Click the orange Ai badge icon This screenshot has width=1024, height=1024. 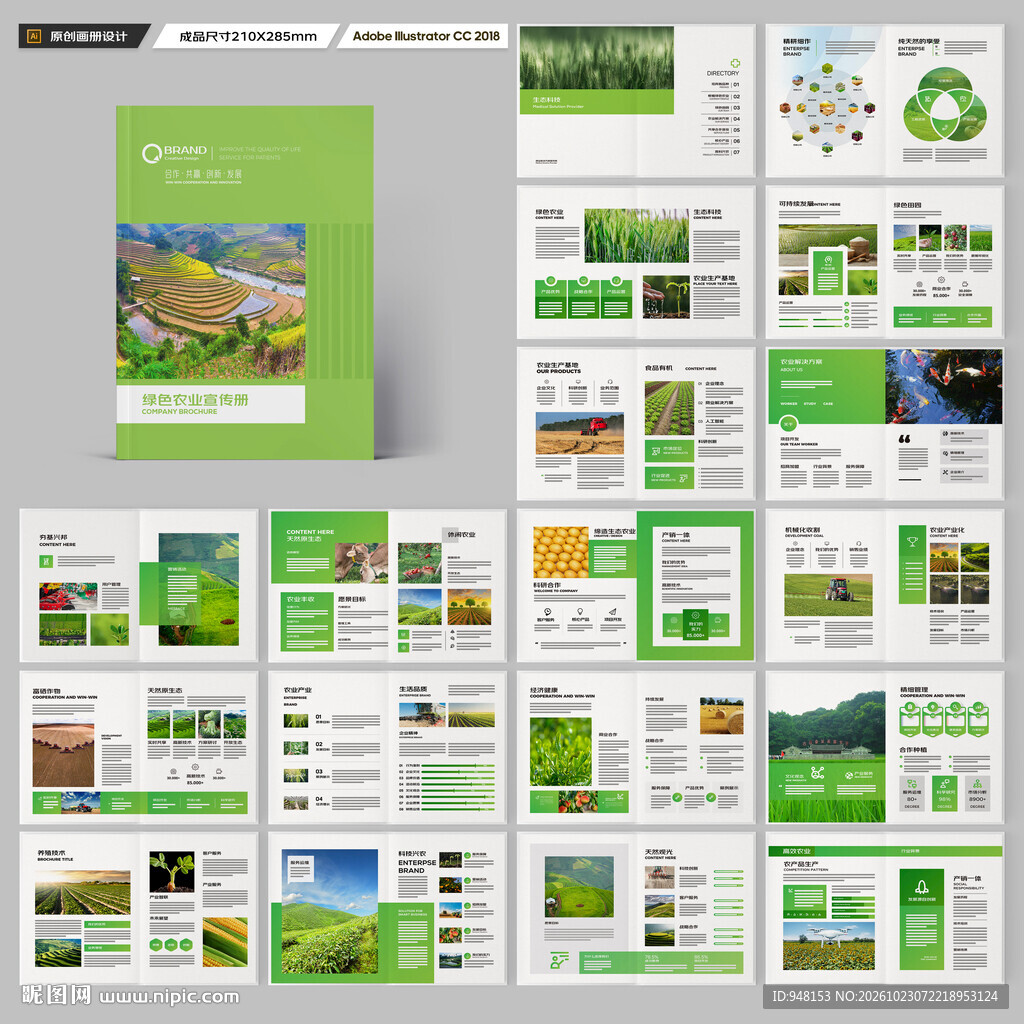pos(34,36)
